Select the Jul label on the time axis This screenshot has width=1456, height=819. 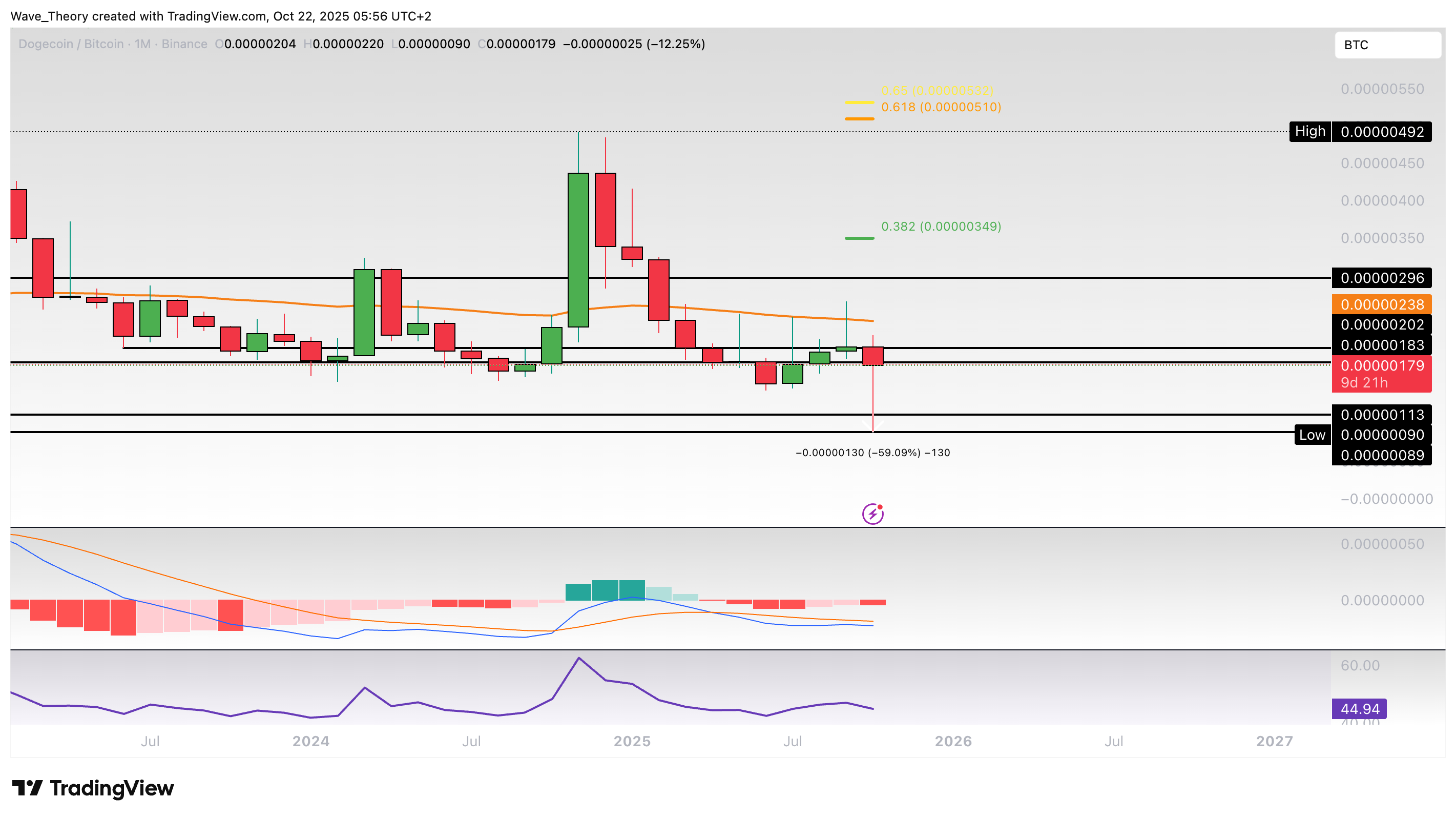[x=150, y=742]
